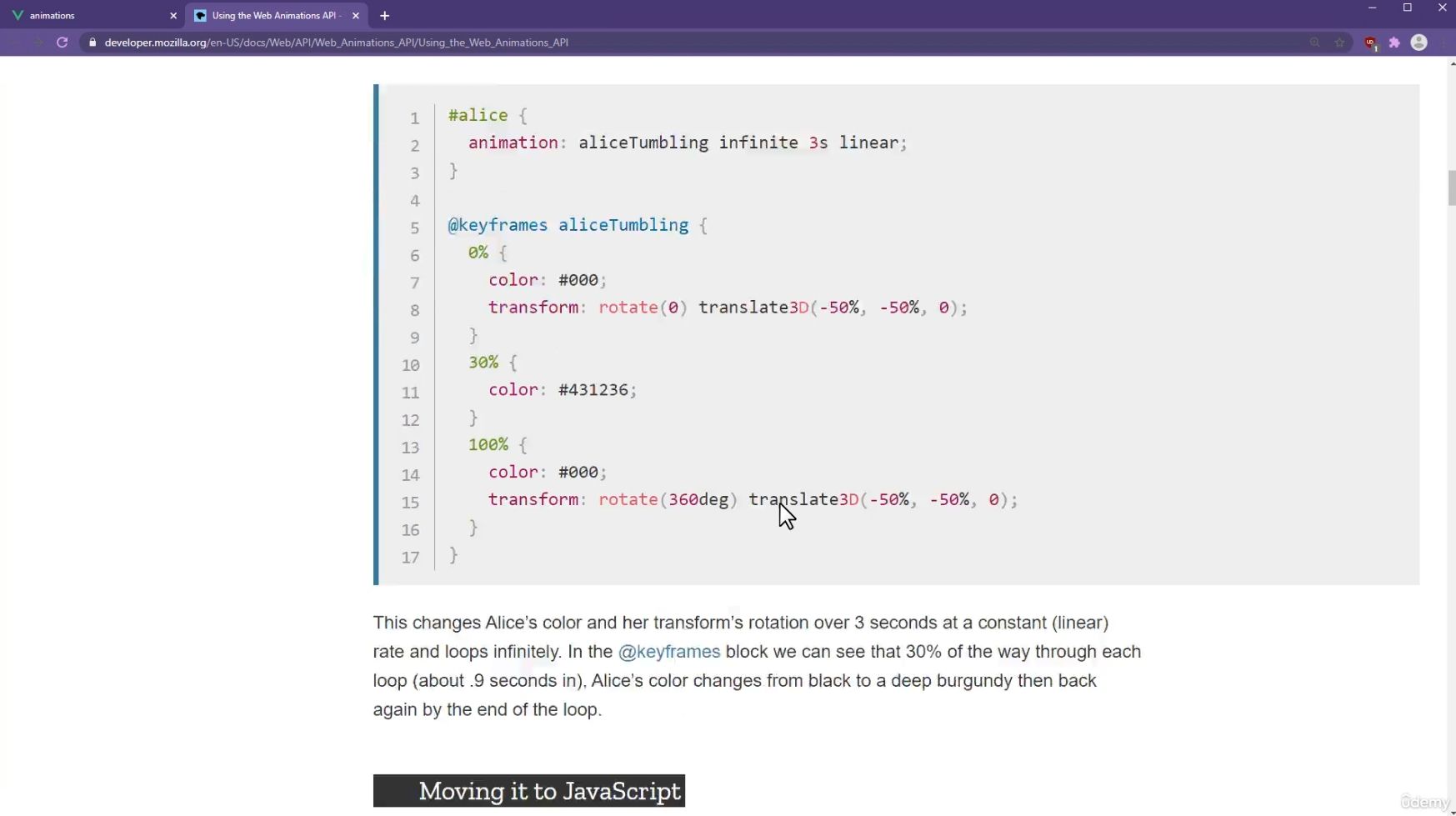Click line number 17 in the code gutter

[x=410, y=558]
